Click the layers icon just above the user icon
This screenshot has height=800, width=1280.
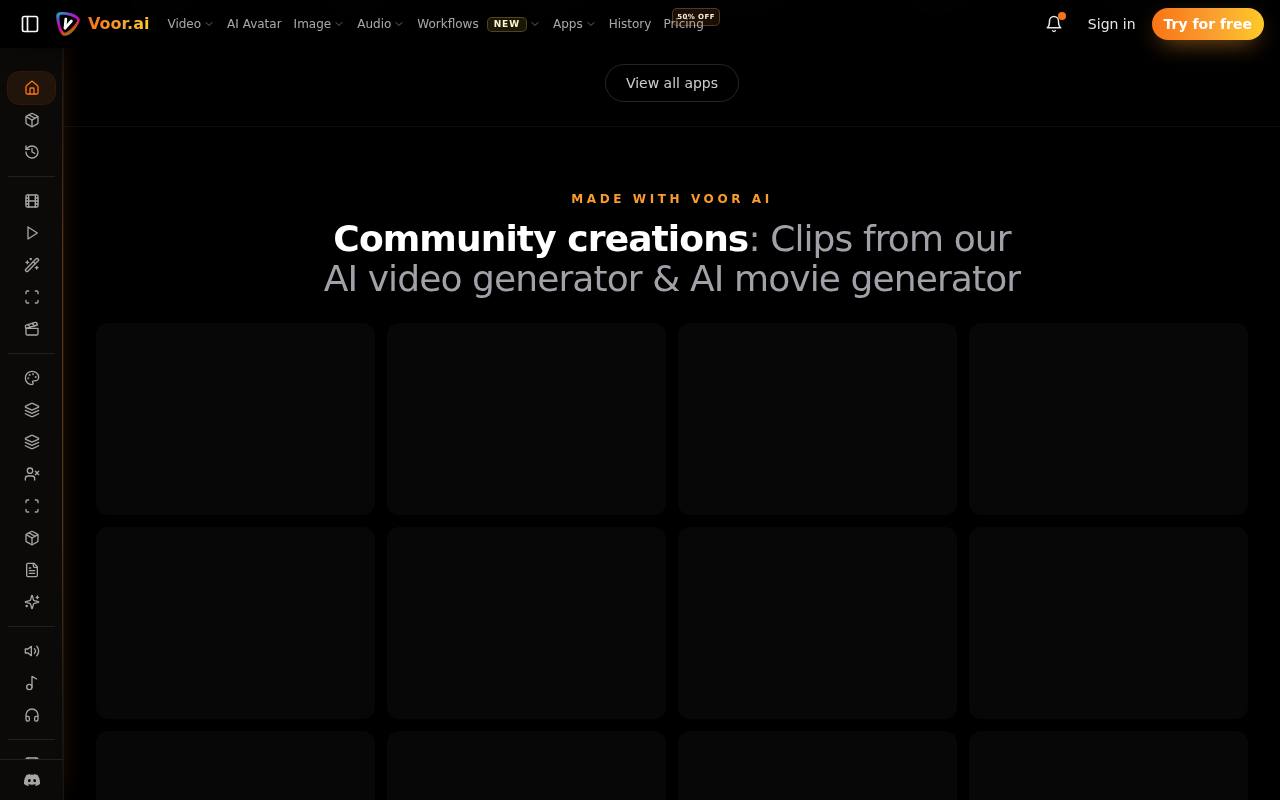(32, 442)
